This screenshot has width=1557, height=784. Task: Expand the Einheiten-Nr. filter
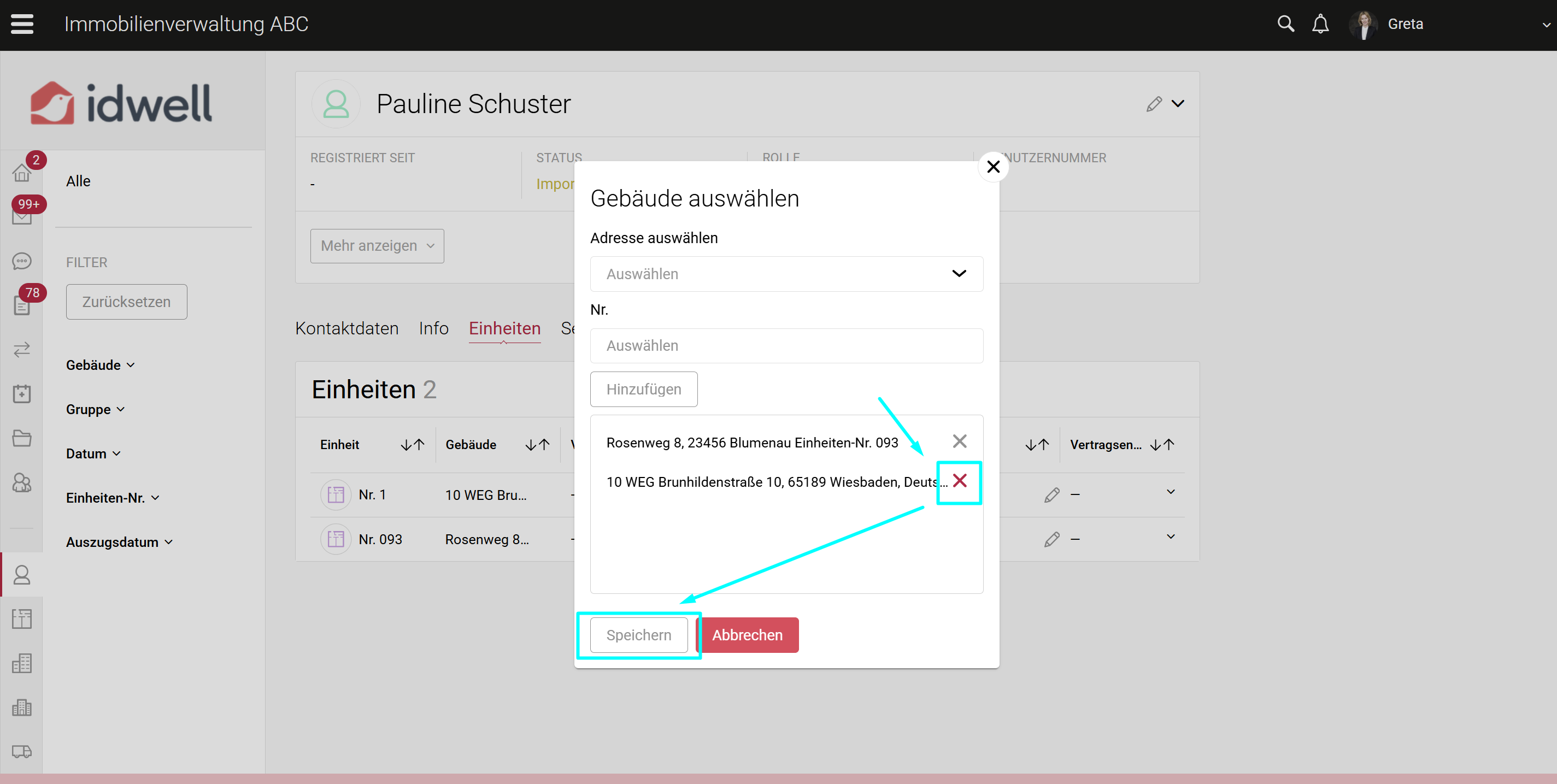[x=113, y=498]
